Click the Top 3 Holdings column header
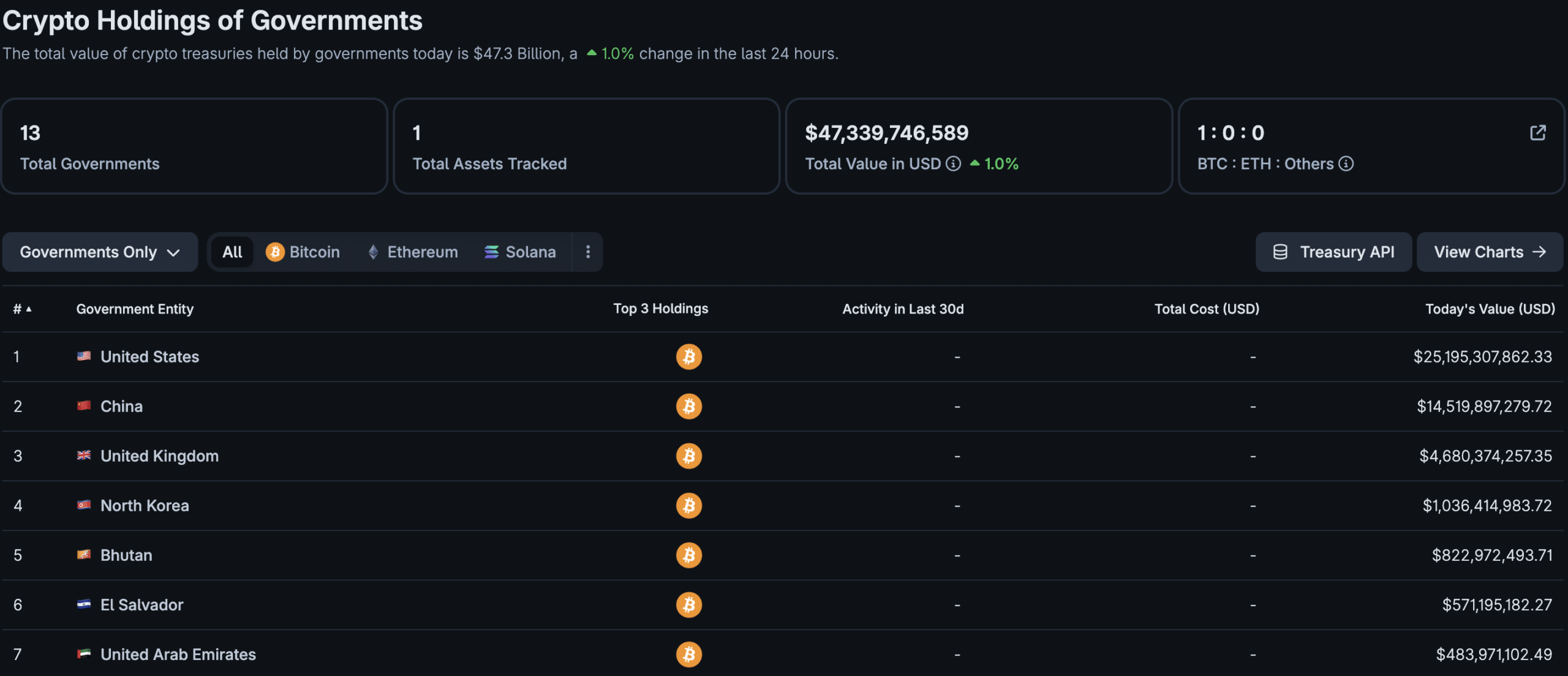The height and width of the screenshot is (676, 1568). [x=661, y=309]
